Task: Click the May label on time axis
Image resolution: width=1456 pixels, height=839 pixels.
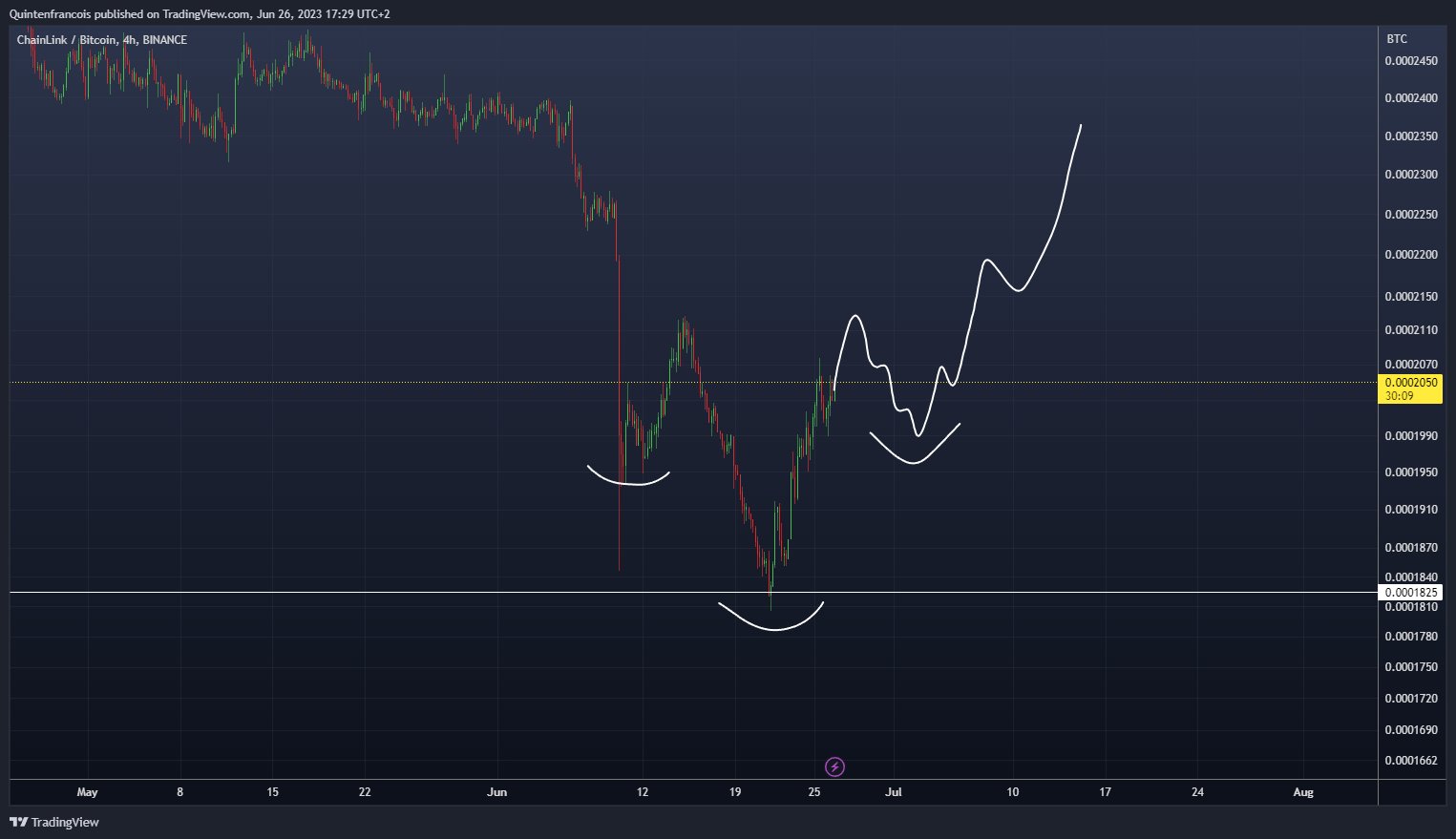Action: click(x=87, y=792)
